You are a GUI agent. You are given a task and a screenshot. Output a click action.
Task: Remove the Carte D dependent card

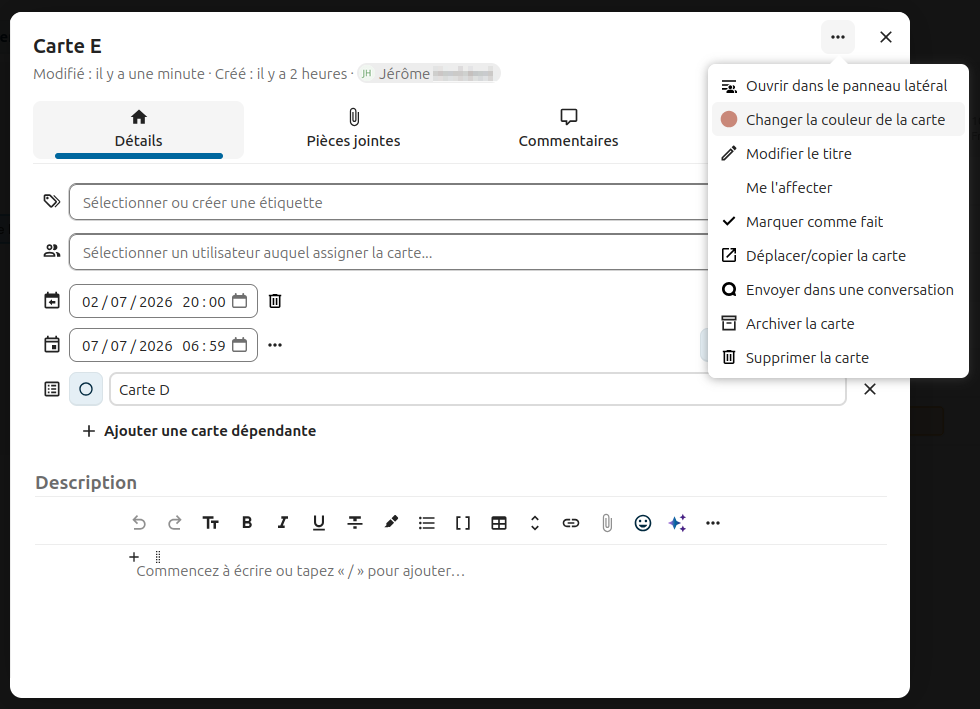(869, 390)
